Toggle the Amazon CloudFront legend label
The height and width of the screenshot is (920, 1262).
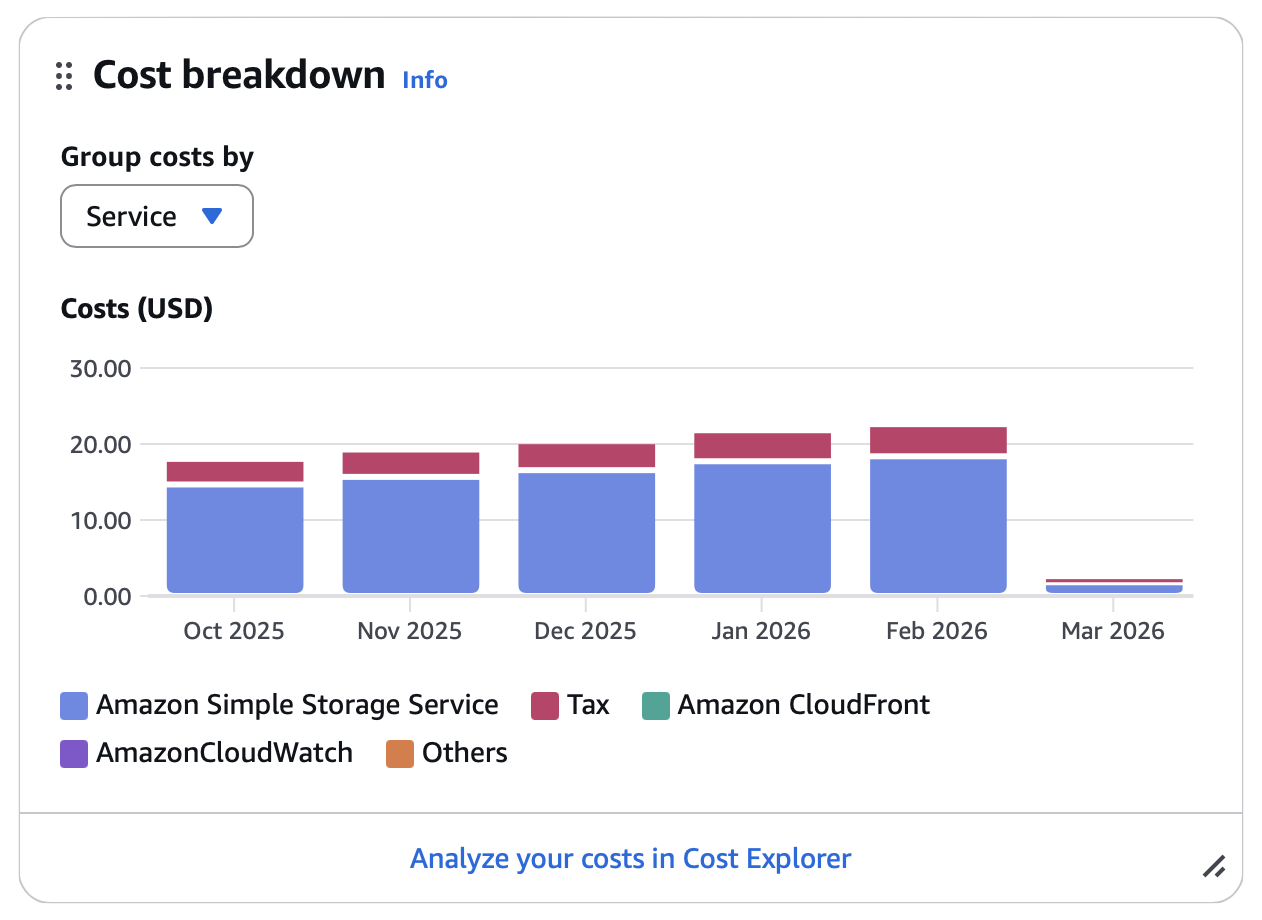coord(803,705)
